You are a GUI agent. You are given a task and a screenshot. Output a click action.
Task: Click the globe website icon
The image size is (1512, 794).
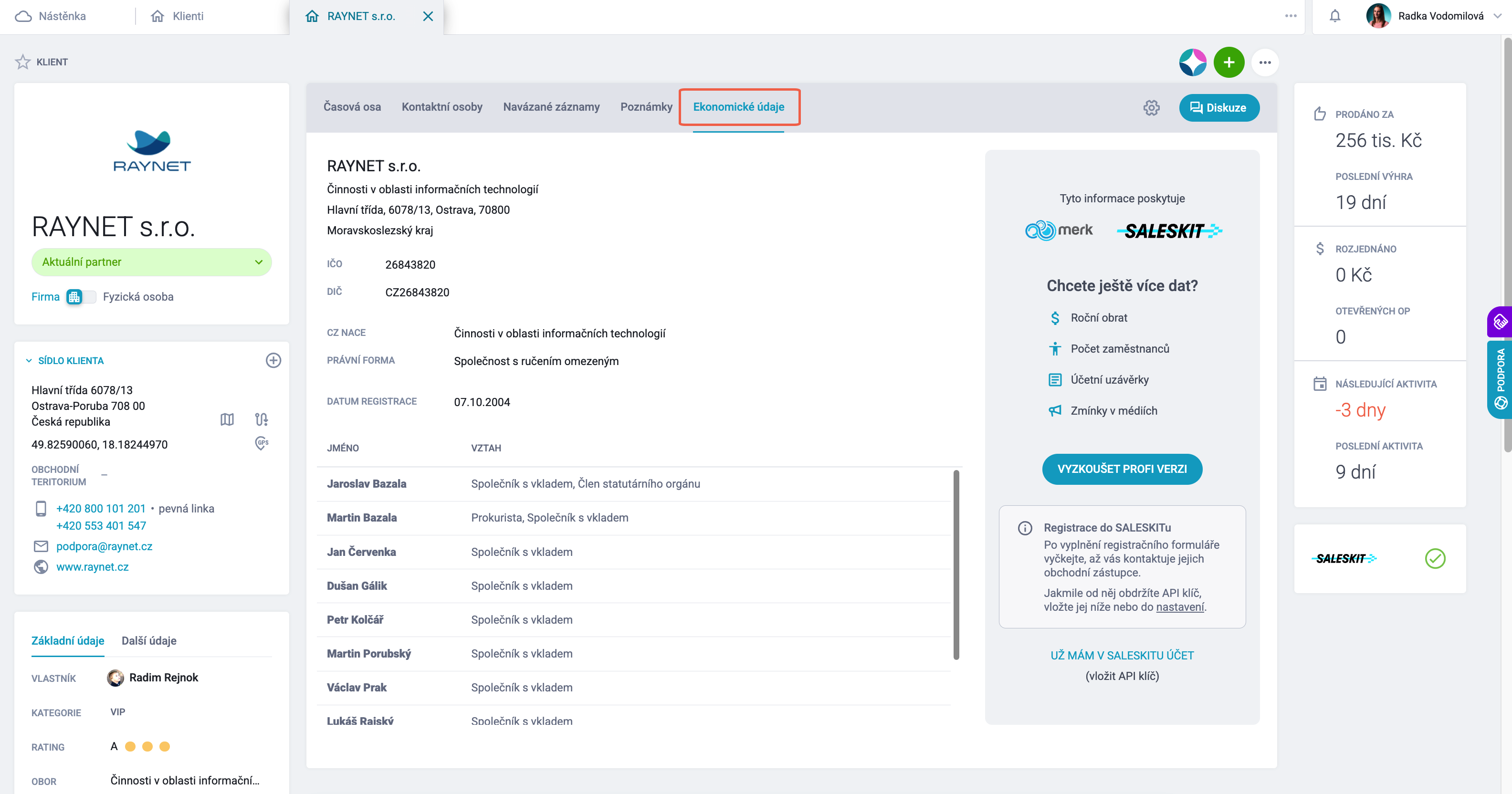click(x=41, y=567)
